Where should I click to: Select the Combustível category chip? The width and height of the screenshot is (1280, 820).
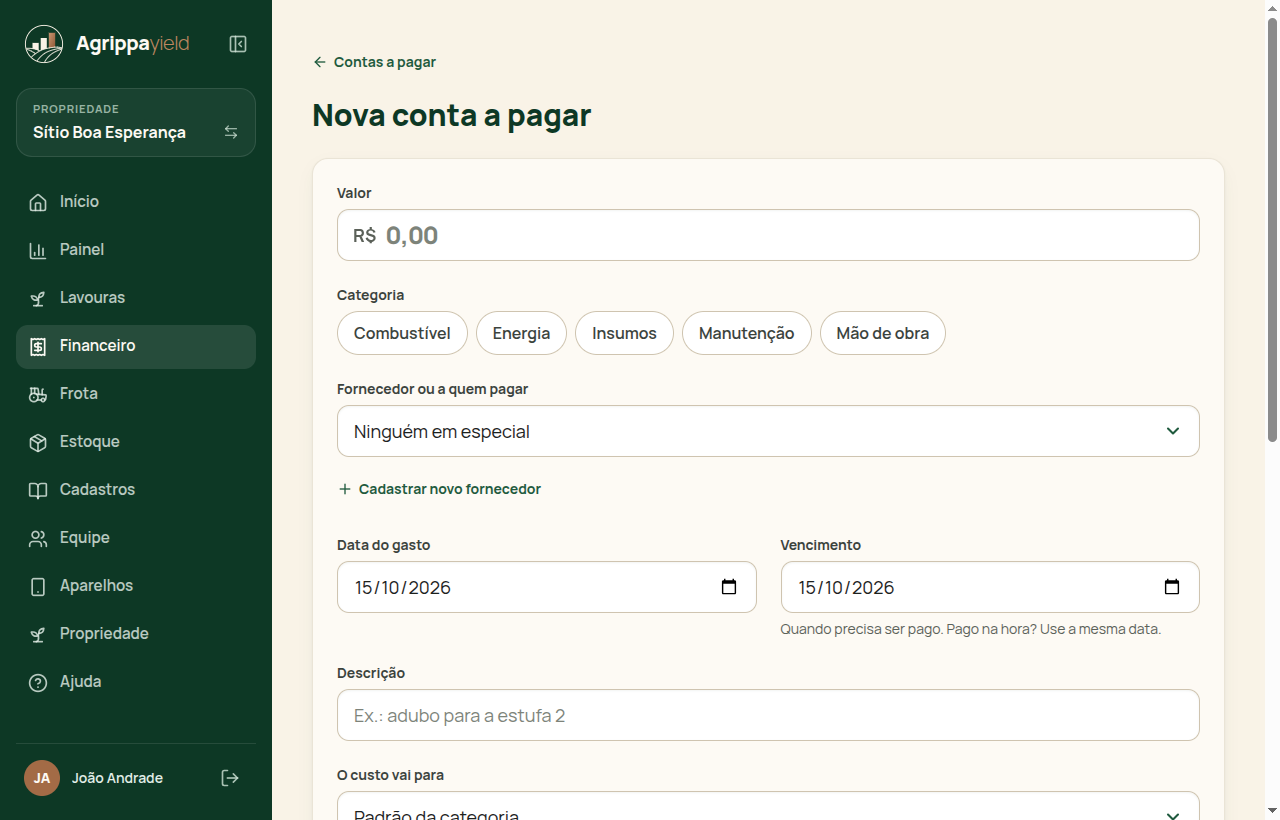click(402, 333)
